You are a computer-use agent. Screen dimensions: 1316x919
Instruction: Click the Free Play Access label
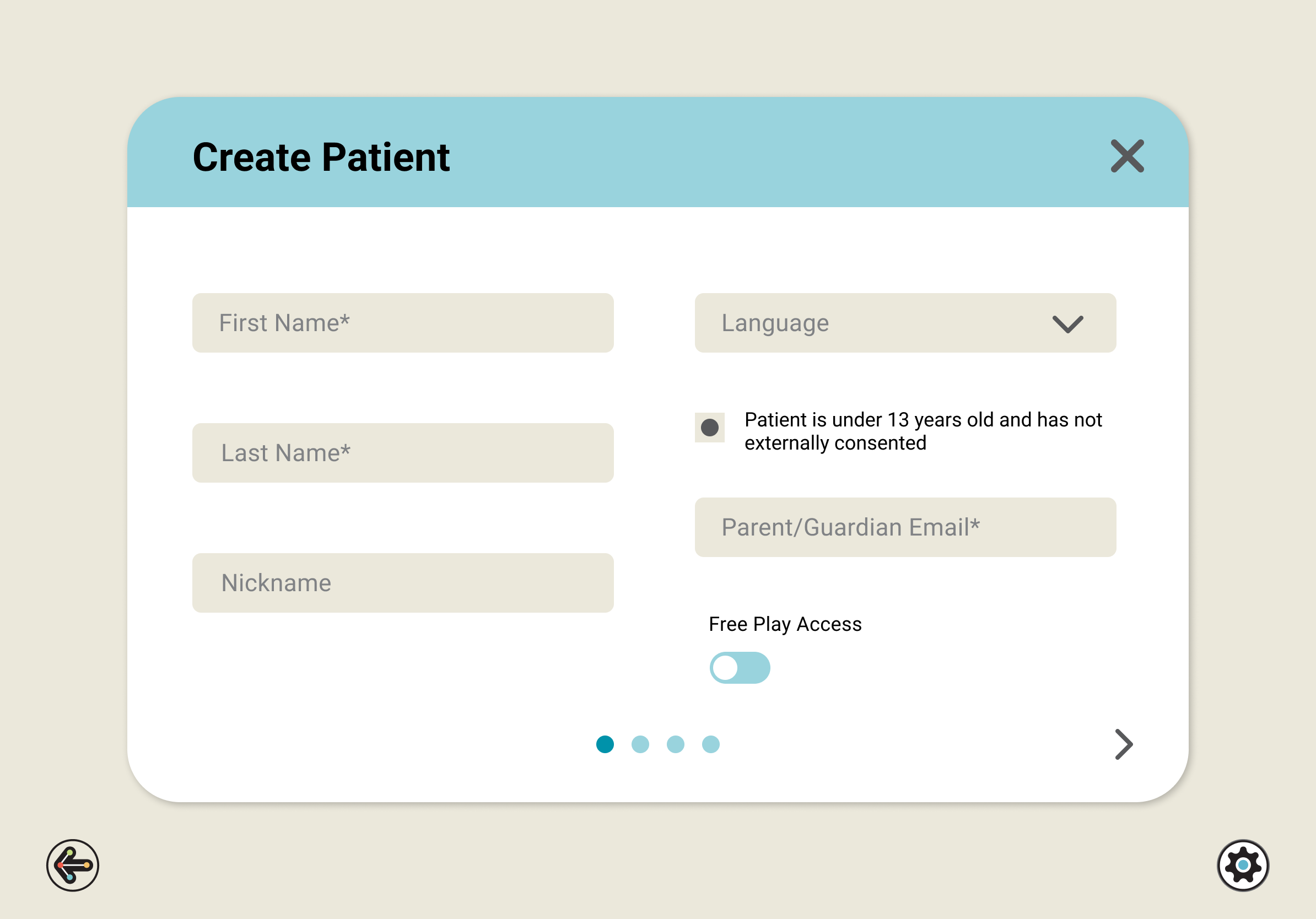785,624
